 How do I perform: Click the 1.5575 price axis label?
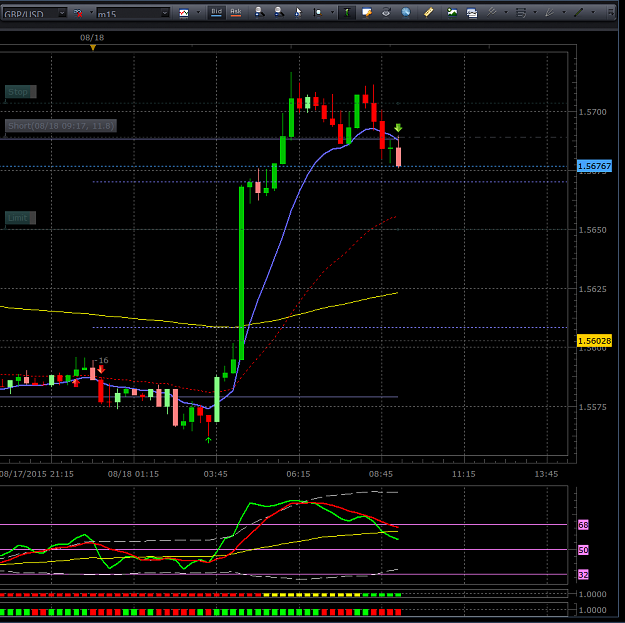point(593,407)
